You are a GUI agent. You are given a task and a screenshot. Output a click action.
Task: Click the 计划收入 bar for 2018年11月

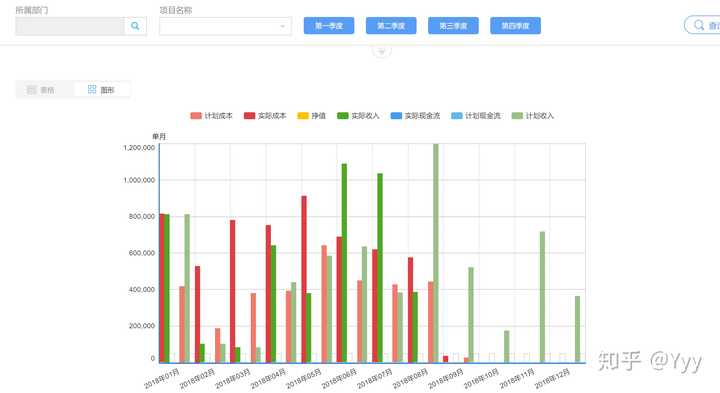[x=542, y=297]
